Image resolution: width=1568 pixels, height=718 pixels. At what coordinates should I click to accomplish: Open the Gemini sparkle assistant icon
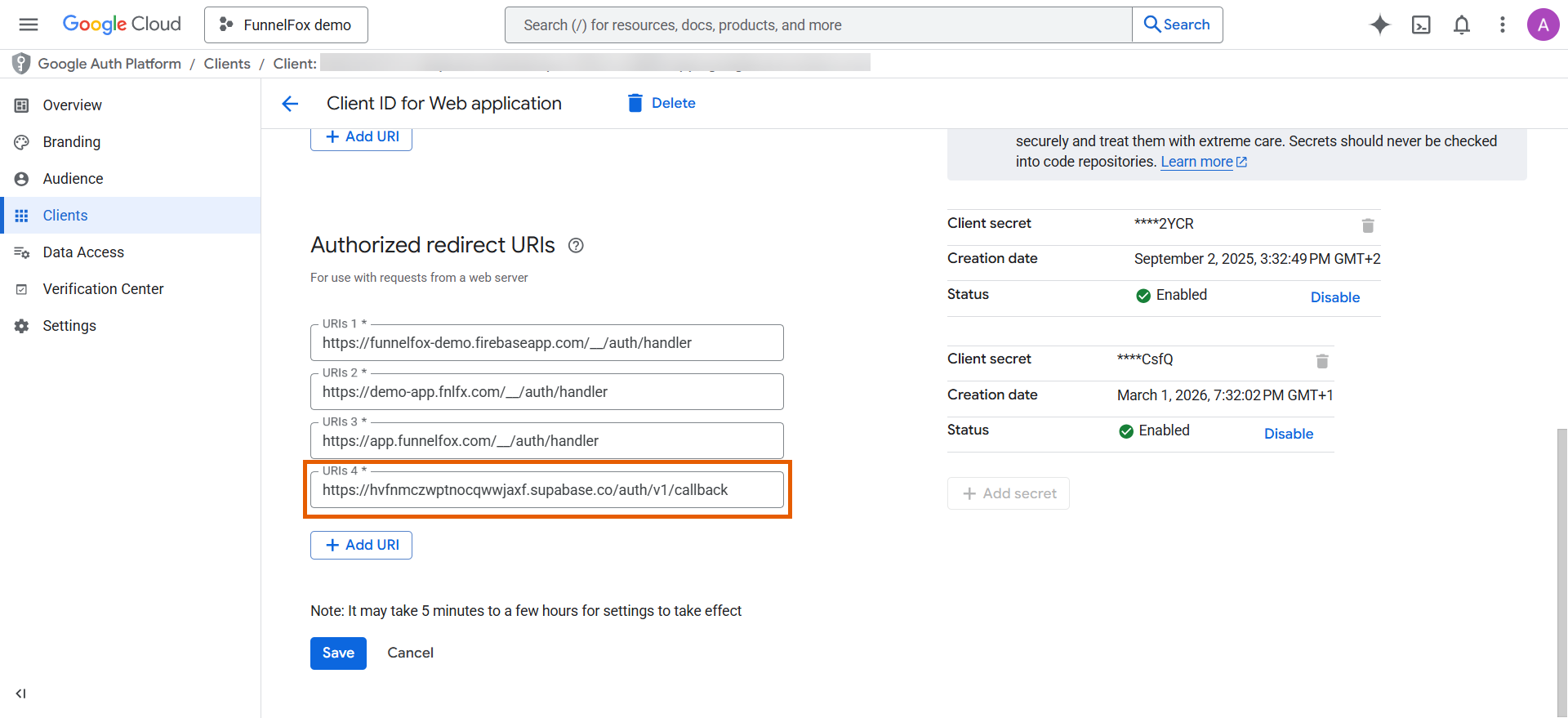coord(1380,25)
